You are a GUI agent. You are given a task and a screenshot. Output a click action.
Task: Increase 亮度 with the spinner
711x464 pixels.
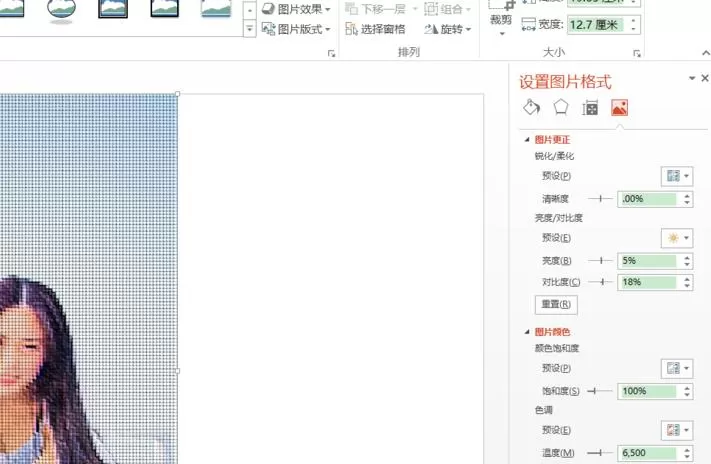tap(687, 257)
